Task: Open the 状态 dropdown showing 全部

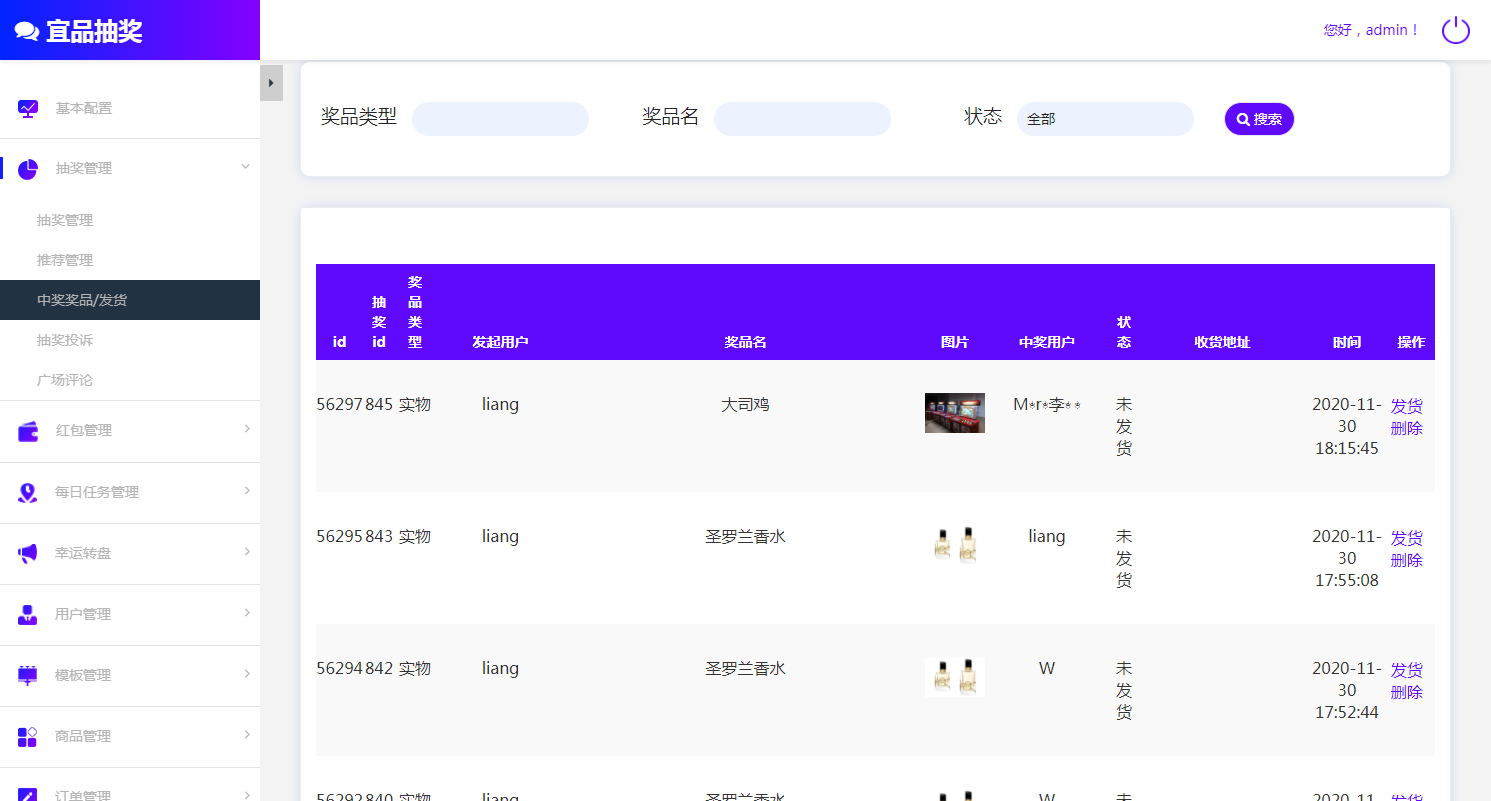Action: (x=1105, y=119)
